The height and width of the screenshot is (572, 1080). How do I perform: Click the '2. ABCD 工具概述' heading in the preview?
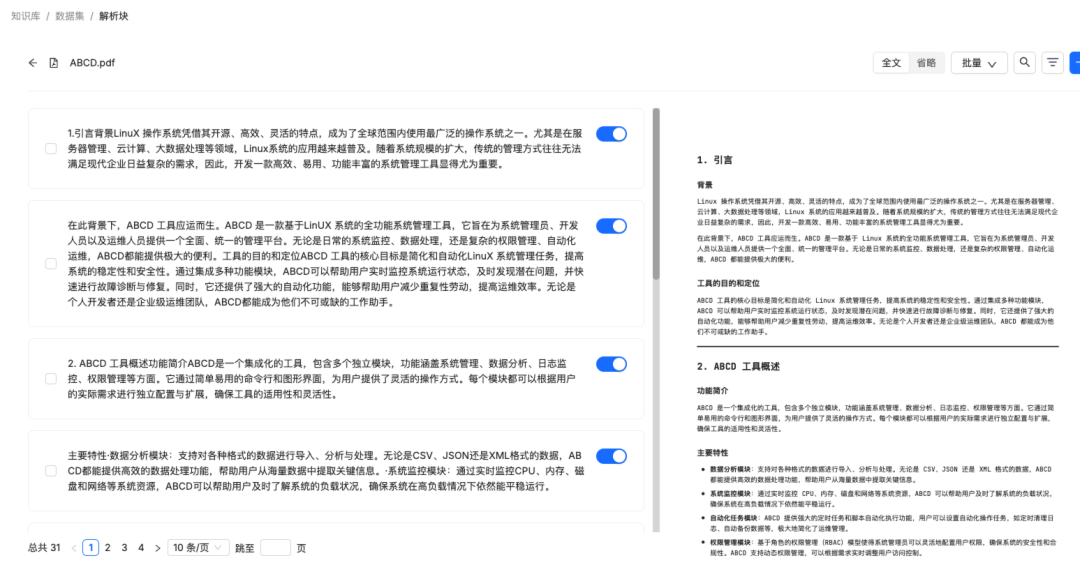pos(738,367)
